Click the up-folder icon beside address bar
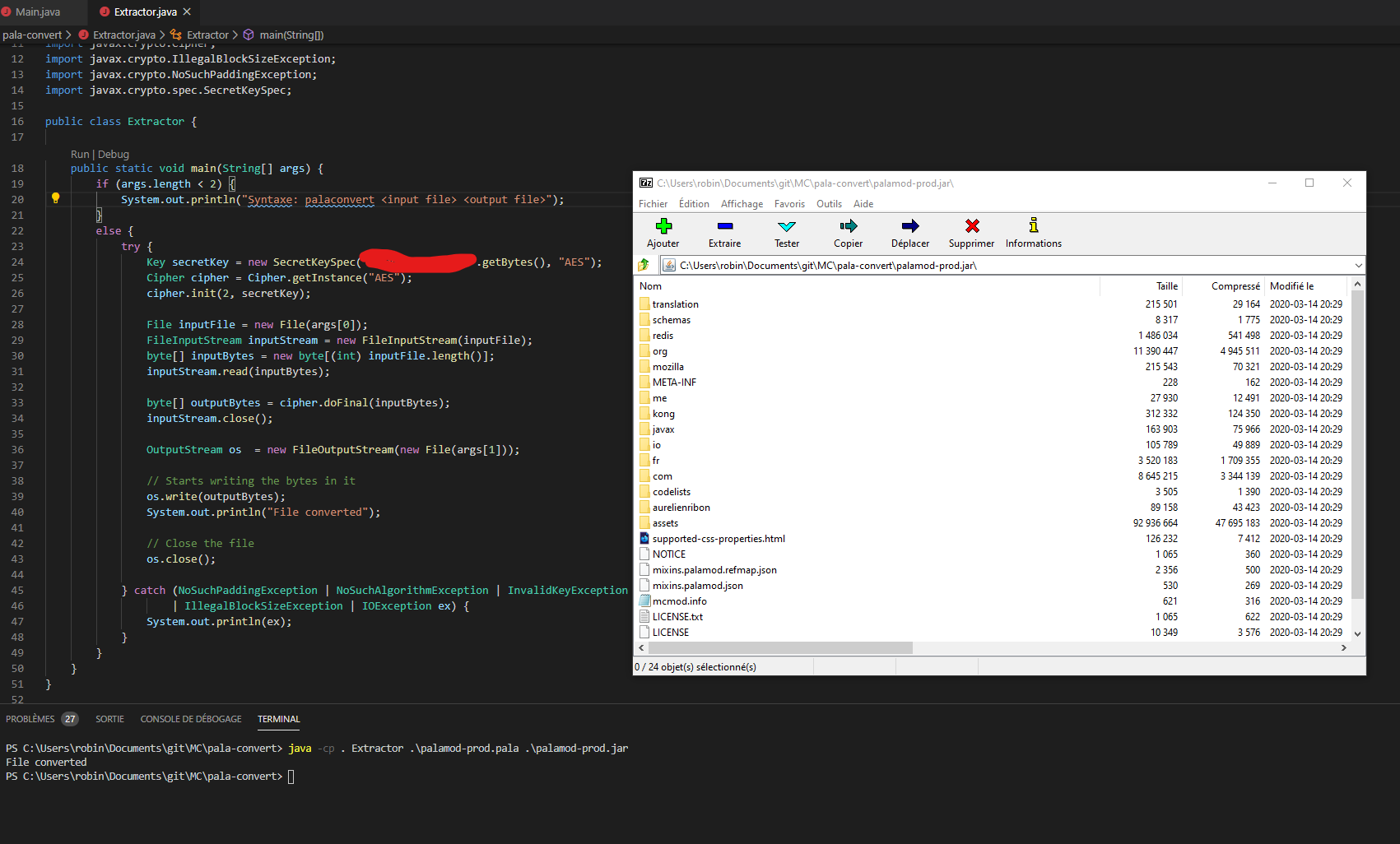1400x844 pixels. (644, 265)
